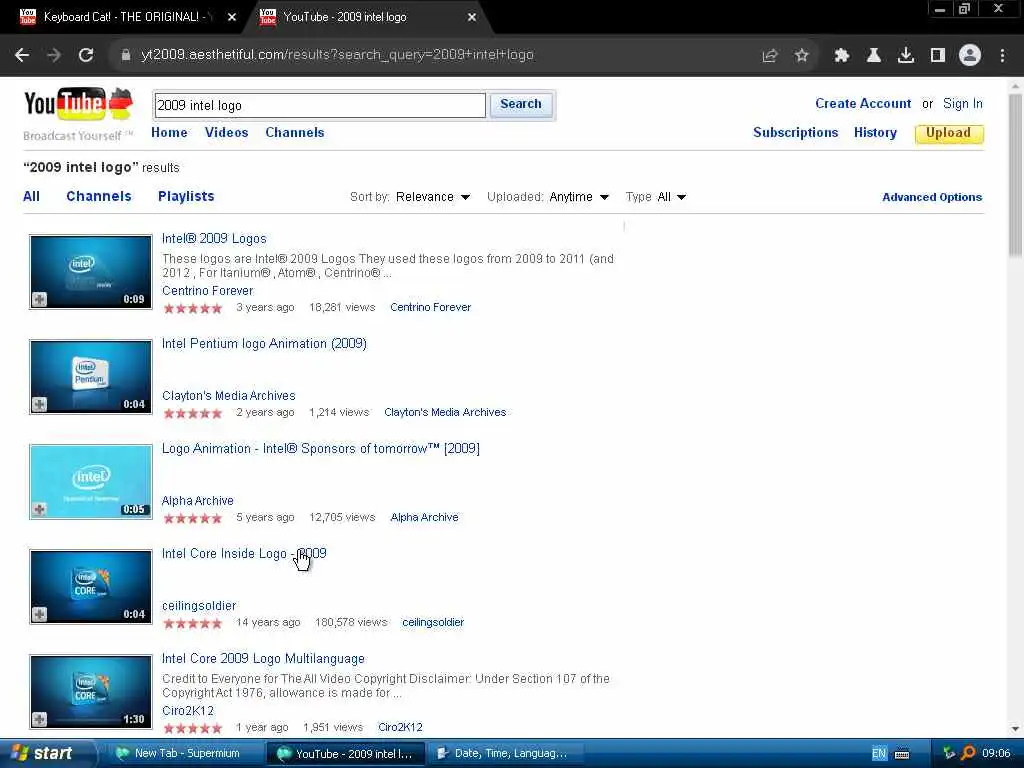
Task: Open Advanced Options
Action: [x=932, y=197]
